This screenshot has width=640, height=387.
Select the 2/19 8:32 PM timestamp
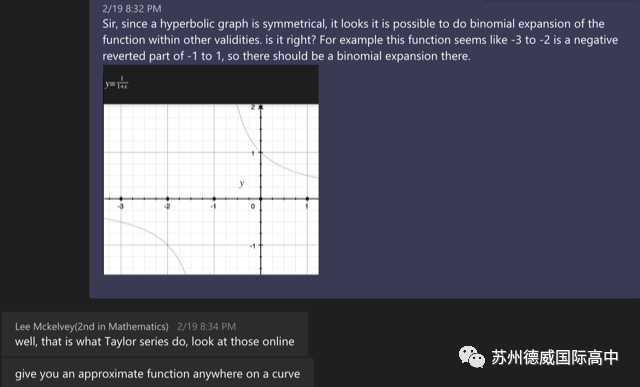pos(132,9)
